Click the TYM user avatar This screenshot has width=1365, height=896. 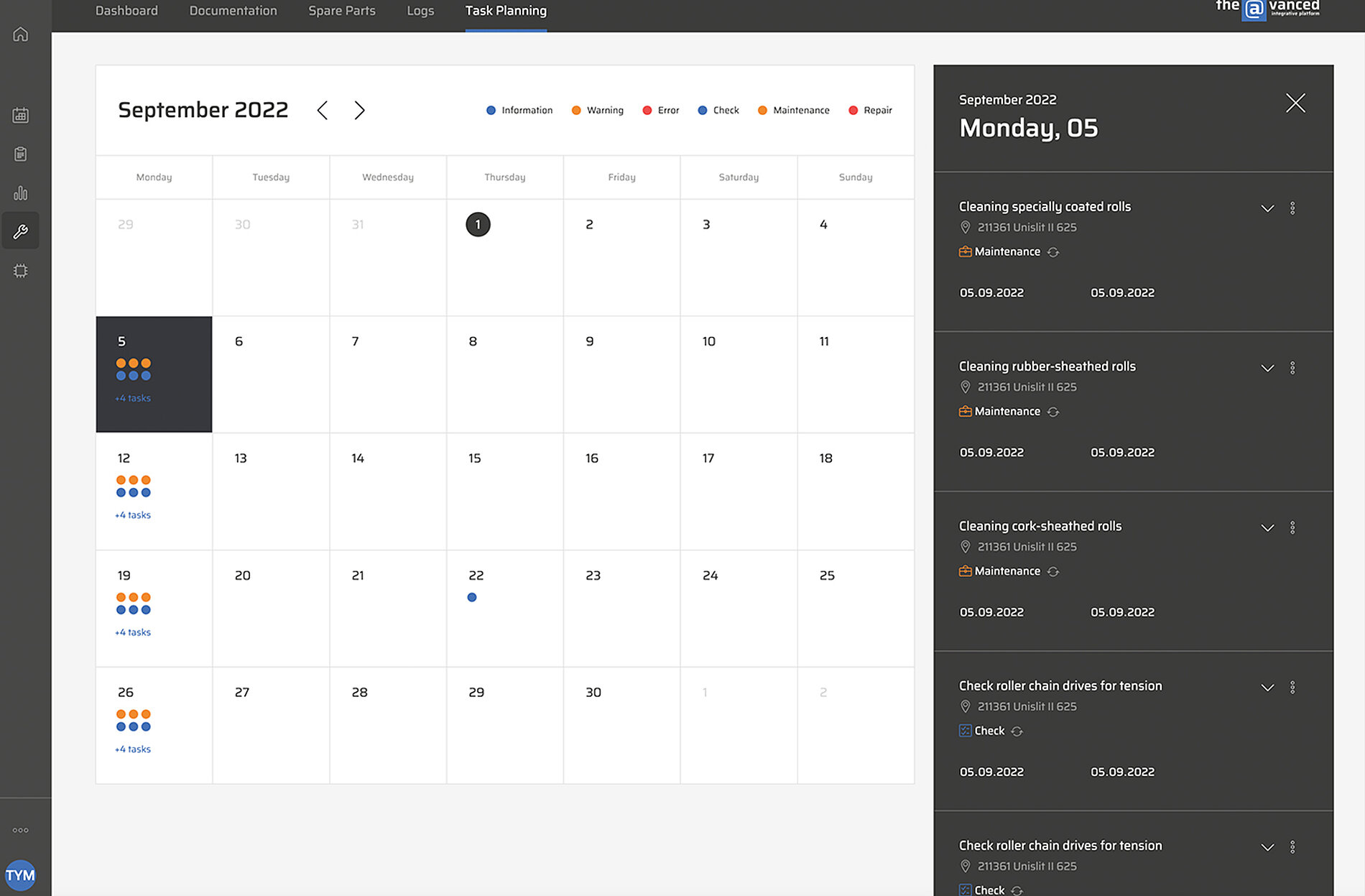click(22, 875)
